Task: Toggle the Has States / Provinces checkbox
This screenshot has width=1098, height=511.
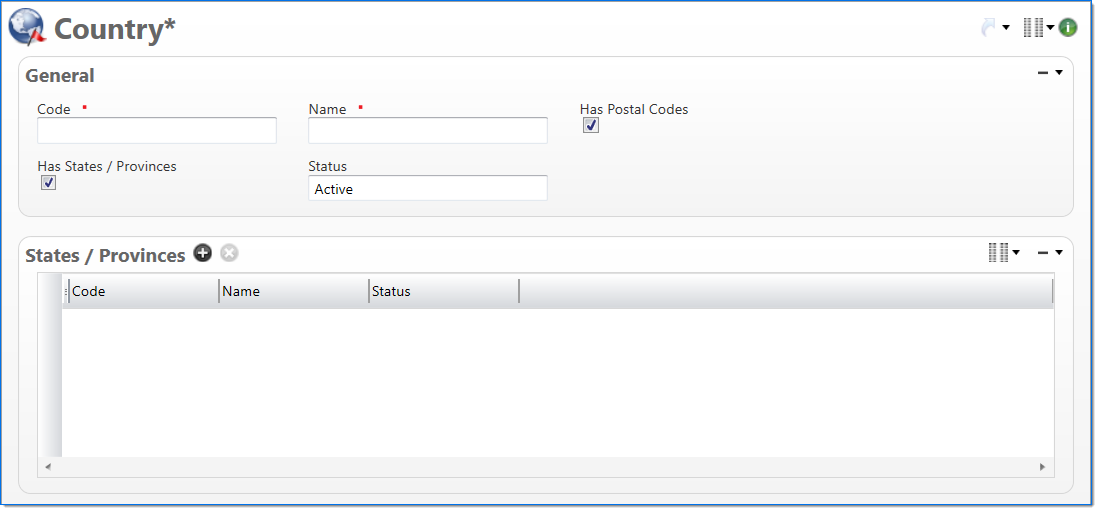Action: pyautogui.click(x=48, y=183)
